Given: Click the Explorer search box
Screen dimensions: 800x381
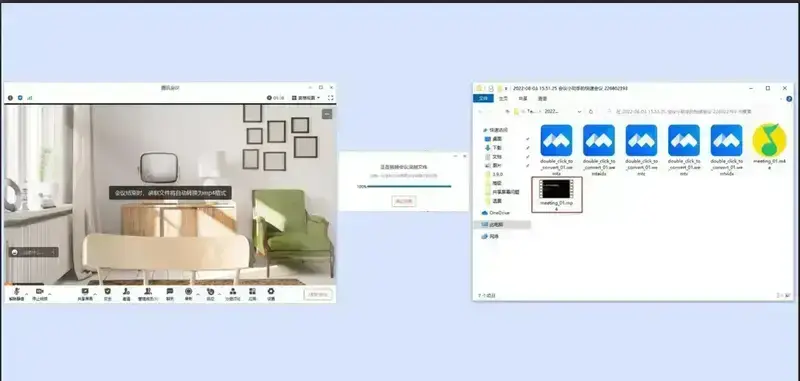Looking at the screenshot, I should pos(697,111).
